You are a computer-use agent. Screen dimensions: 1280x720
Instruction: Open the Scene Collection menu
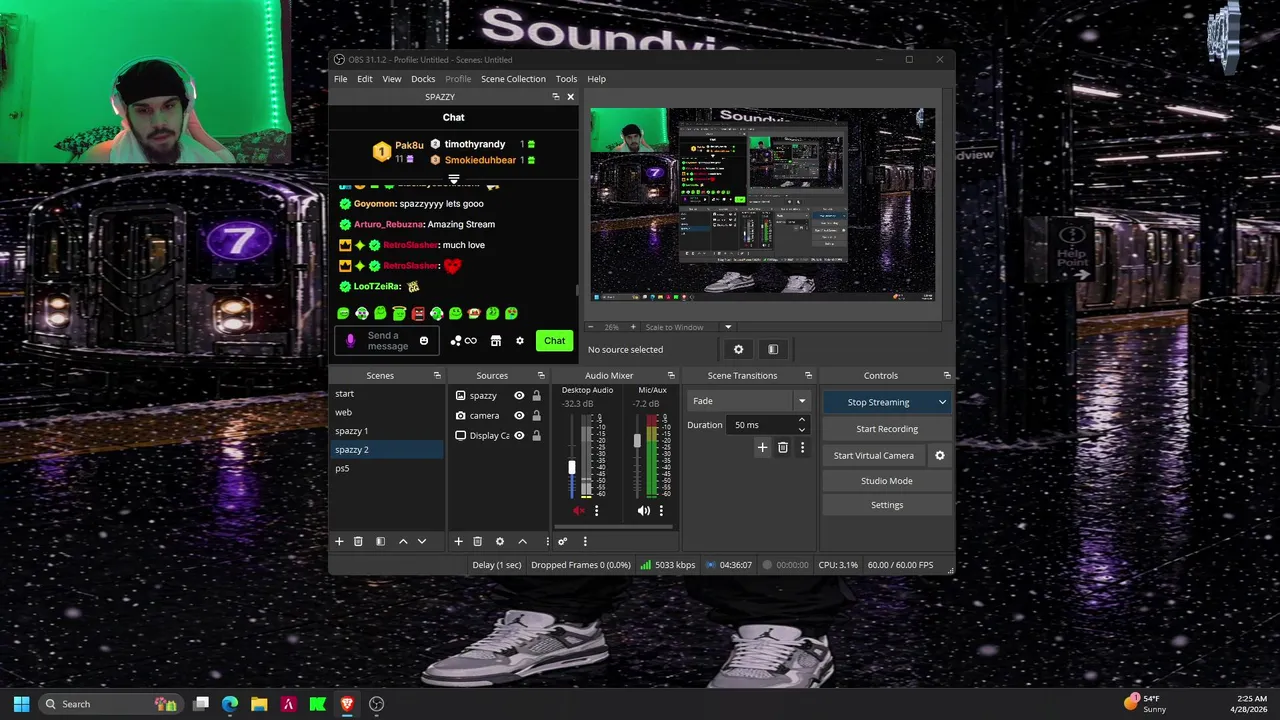coord(513,79)
